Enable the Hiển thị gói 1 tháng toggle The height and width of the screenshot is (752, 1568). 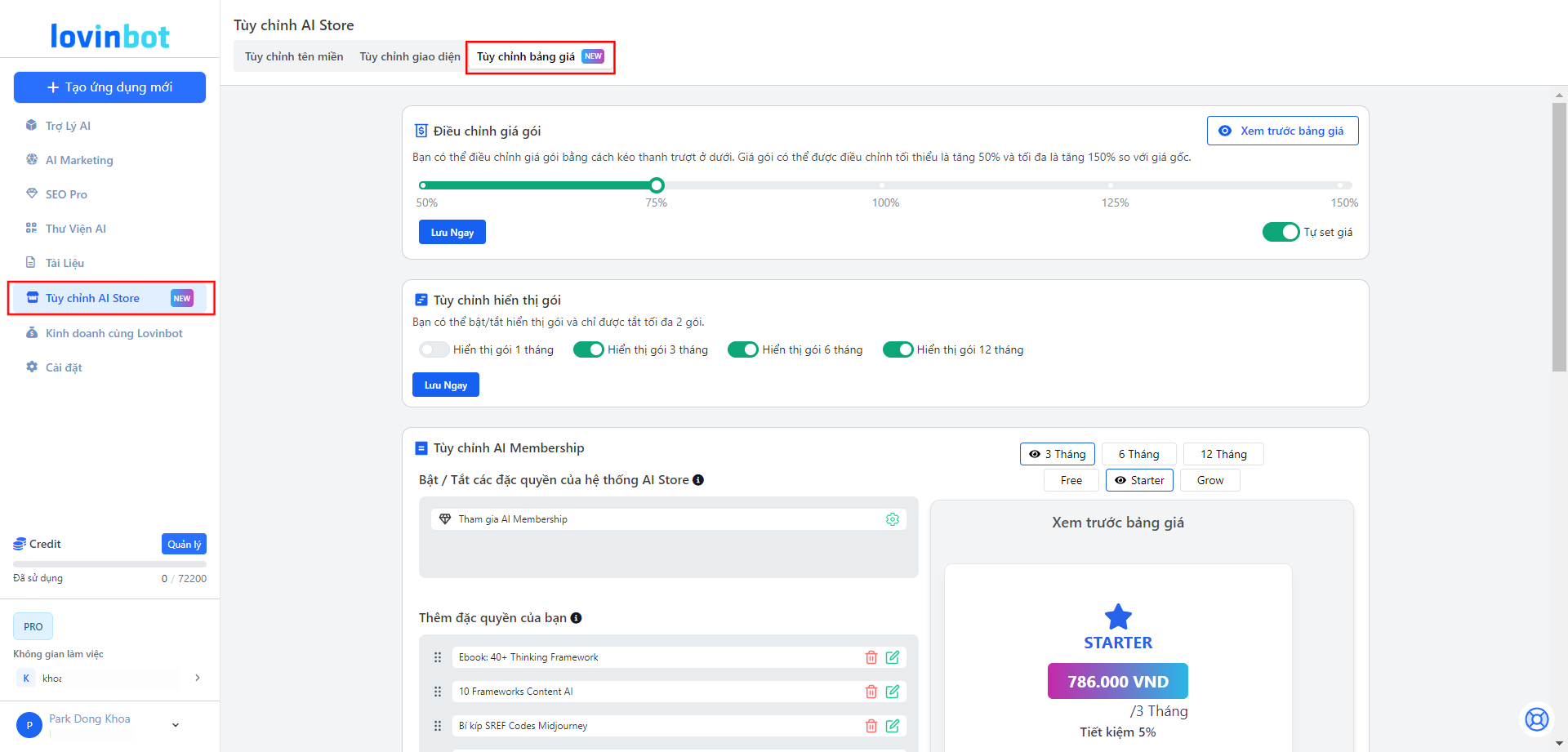(x=434, y=349)
